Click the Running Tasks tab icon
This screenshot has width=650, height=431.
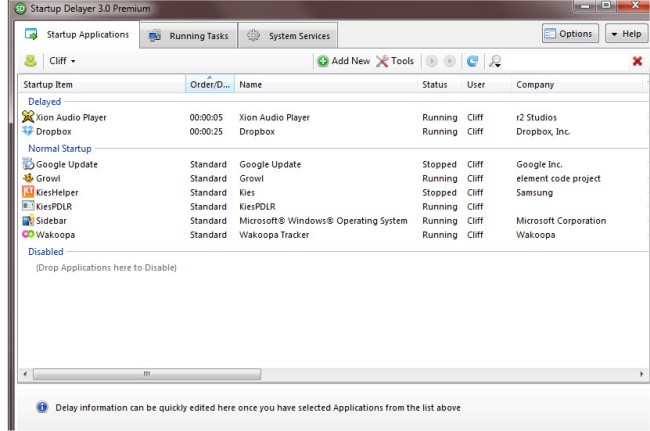155,36
